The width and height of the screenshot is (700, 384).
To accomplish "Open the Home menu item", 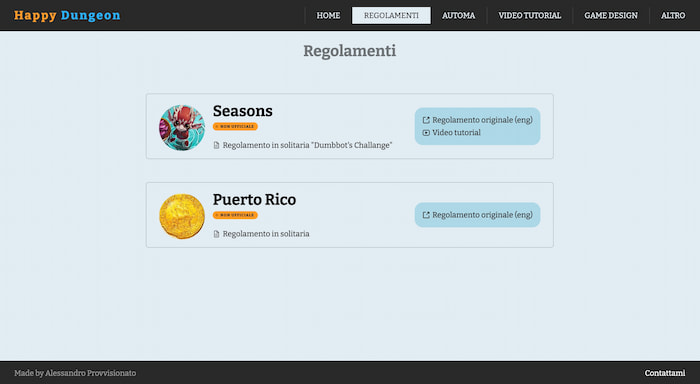I will tap(328, 16).
